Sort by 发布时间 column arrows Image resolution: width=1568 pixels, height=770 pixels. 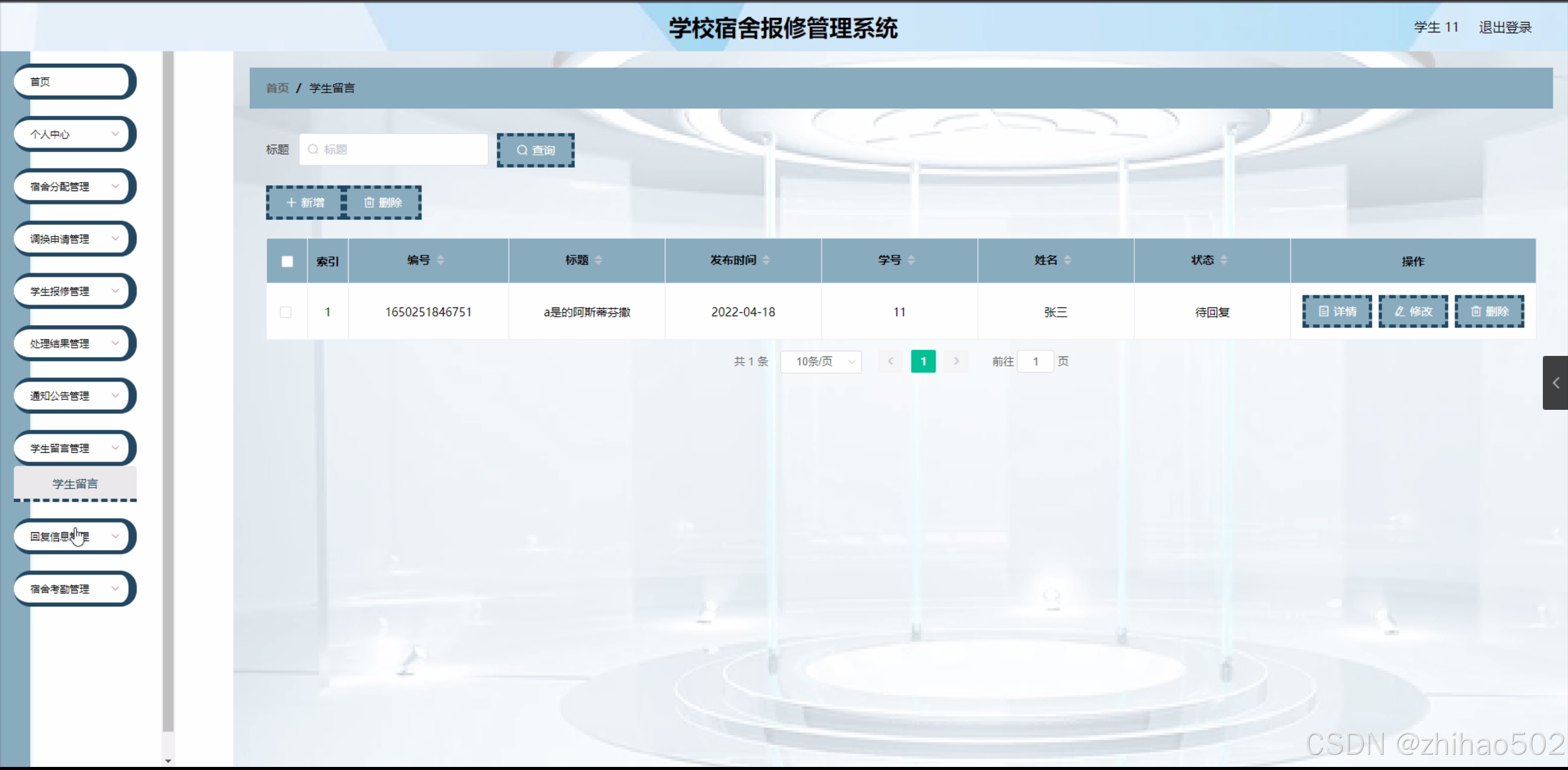coord(766,260)
